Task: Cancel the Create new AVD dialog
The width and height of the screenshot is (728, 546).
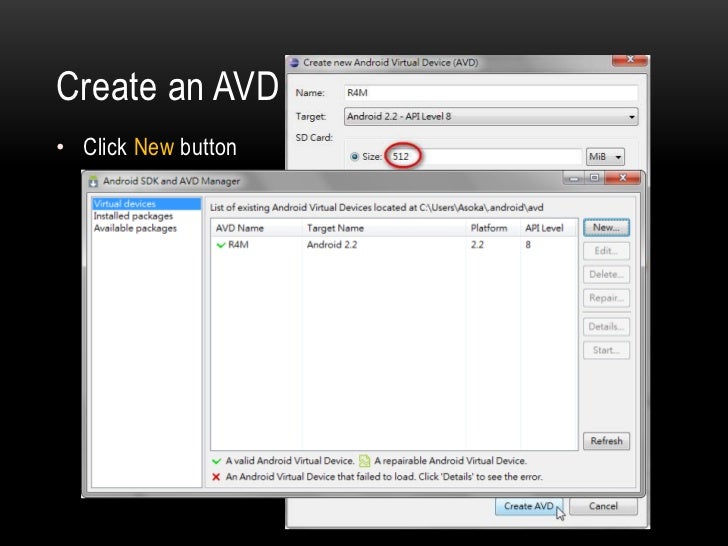Action: pos(603,506)
